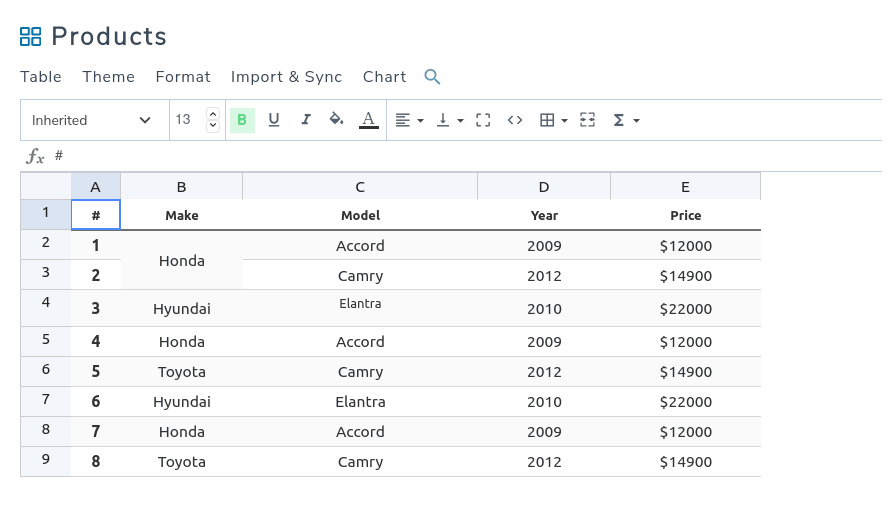Expand vertical alignment dropdown arrow
892x514 pixels.
click(460, 121)
